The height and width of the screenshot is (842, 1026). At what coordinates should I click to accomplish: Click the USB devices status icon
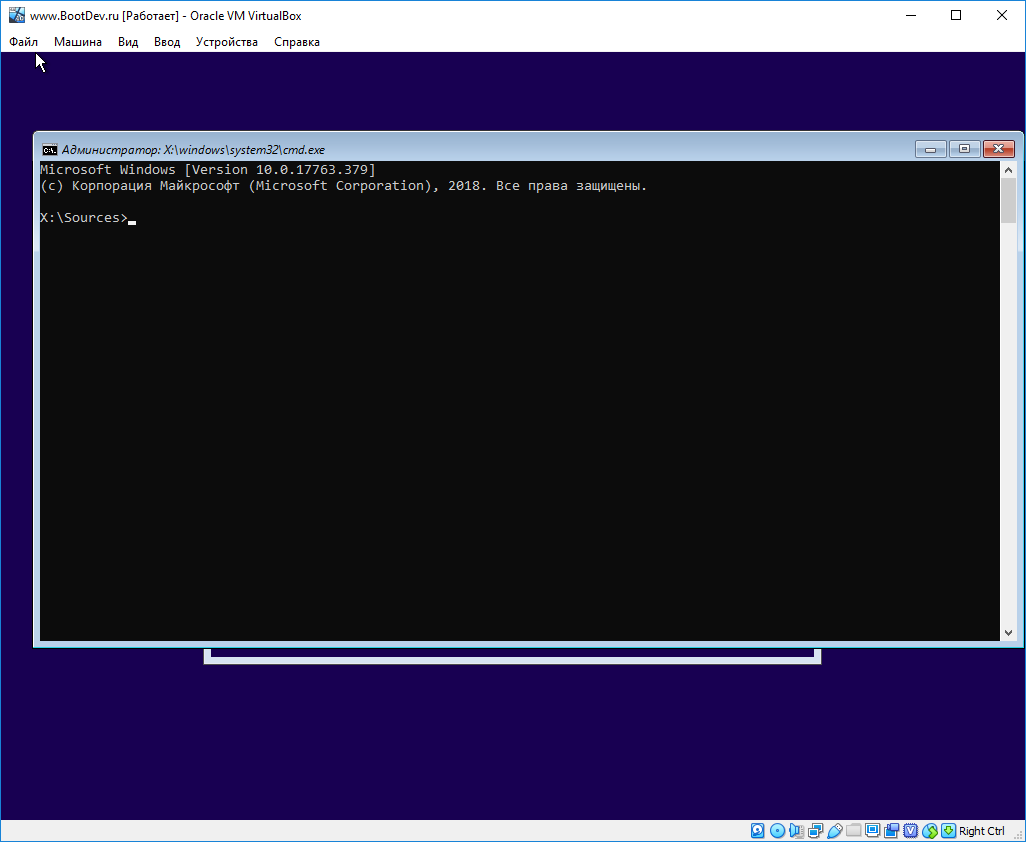[835, 831]
